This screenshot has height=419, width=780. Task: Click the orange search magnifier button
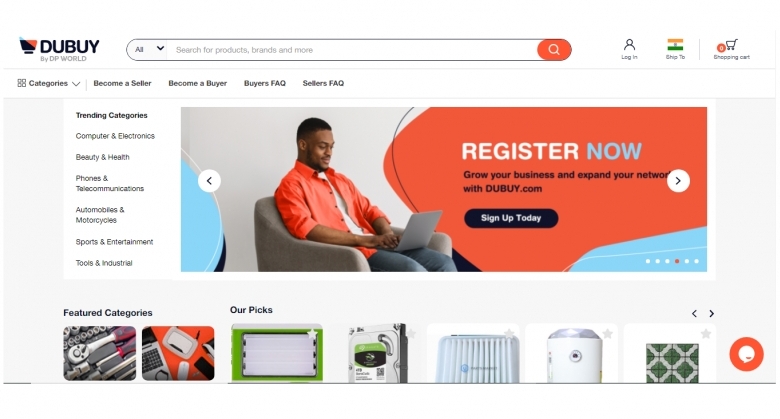click(554, 50)
